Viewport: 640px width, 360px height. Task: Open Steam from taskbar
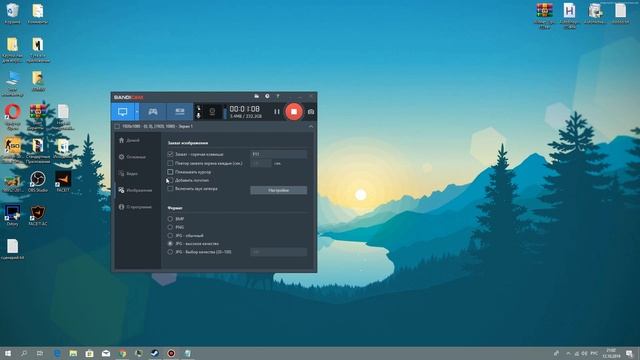(155, 353)
